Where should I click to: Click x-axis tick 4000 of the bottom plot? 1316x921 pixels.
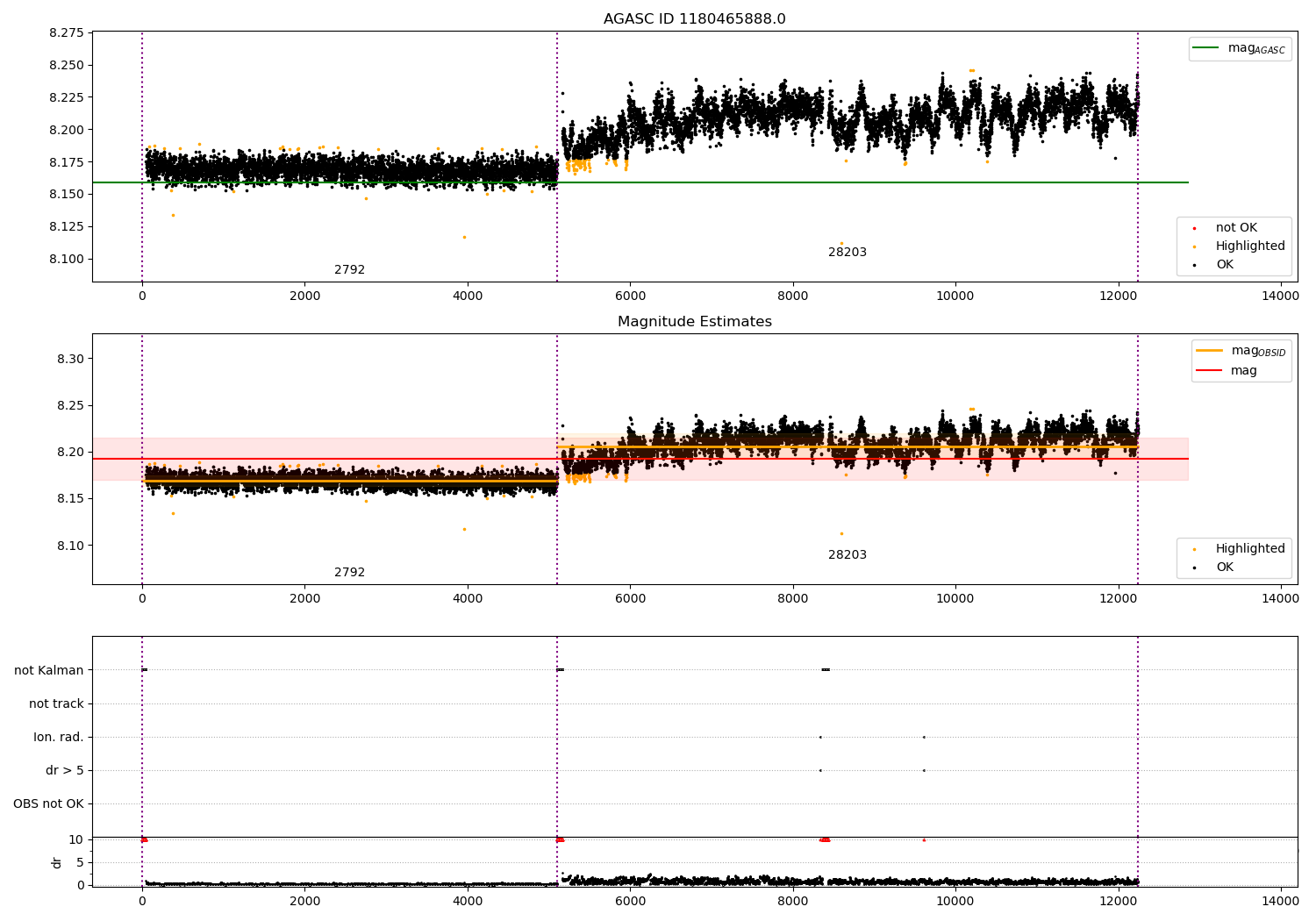[x=468, y=900]
